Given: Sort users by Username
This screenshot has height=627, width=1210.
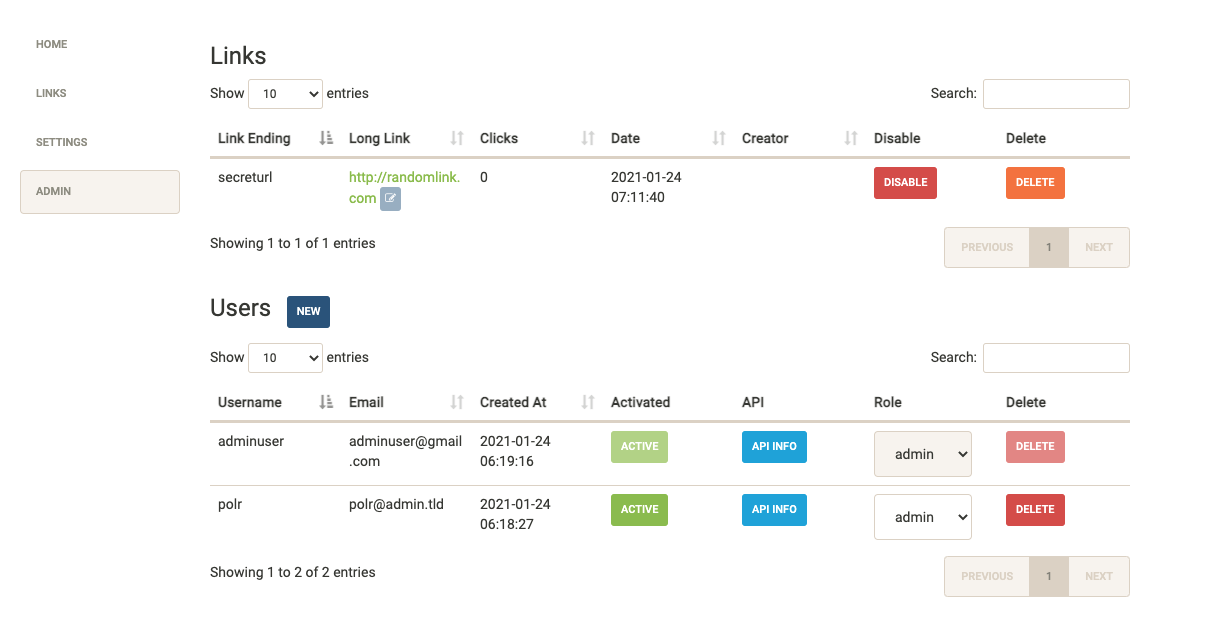Looking at the screenshot, I should pyautogui.click(x=324, y=401).
